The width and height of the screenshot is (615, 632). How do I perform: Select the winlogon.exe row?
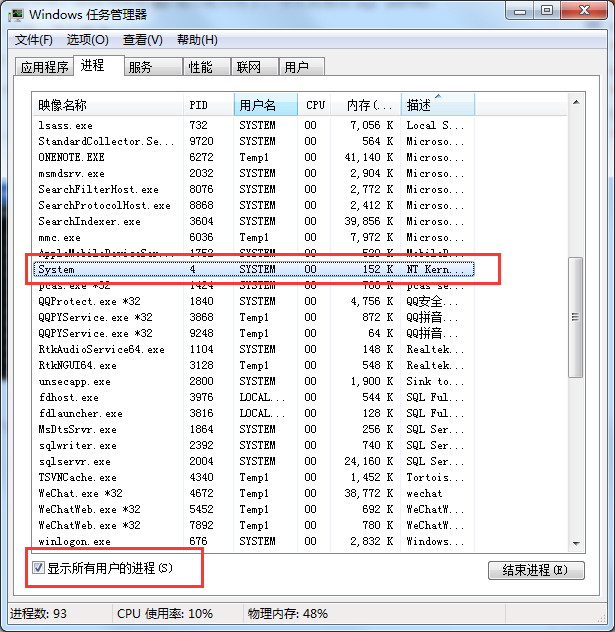click(x=254, y=541)
